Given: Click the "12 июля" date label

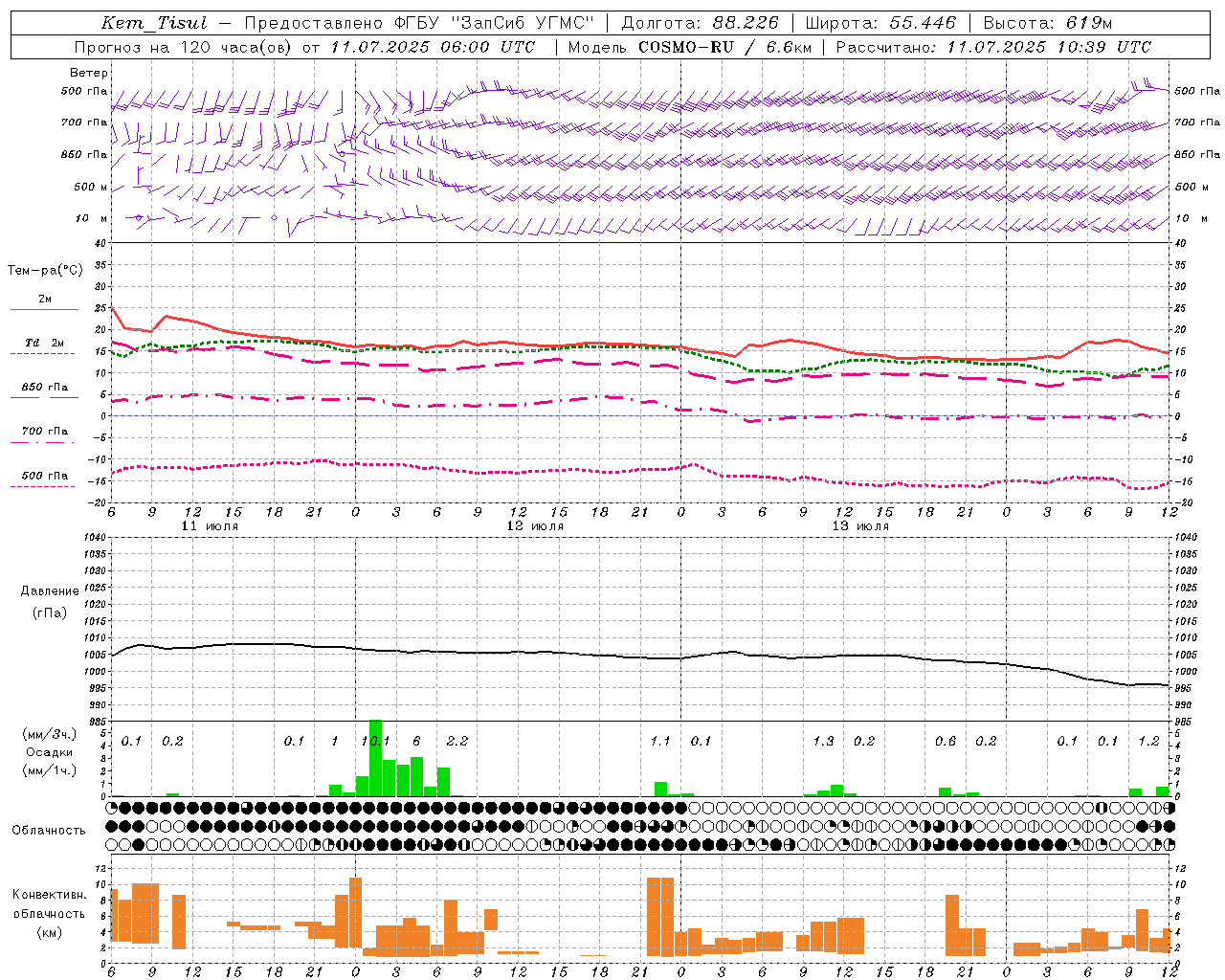Looking at the screenshot, I should pyautogui.click(x=535, y=526).
